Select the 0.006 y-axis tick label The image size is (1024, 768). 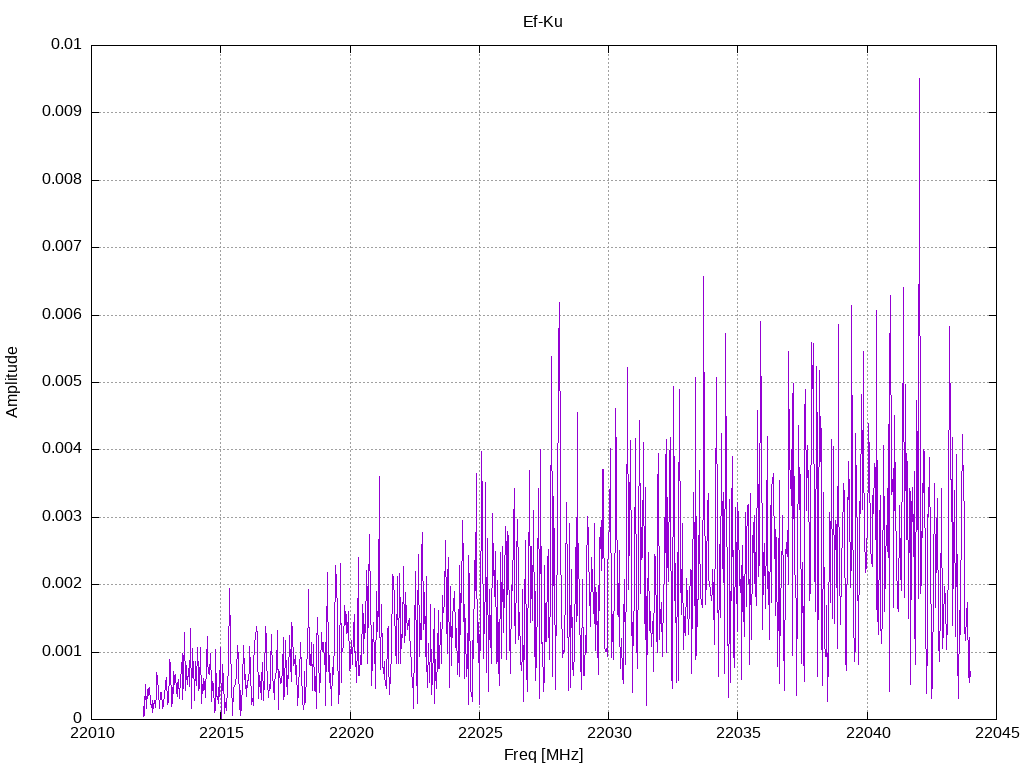click(x=61, y=315)
